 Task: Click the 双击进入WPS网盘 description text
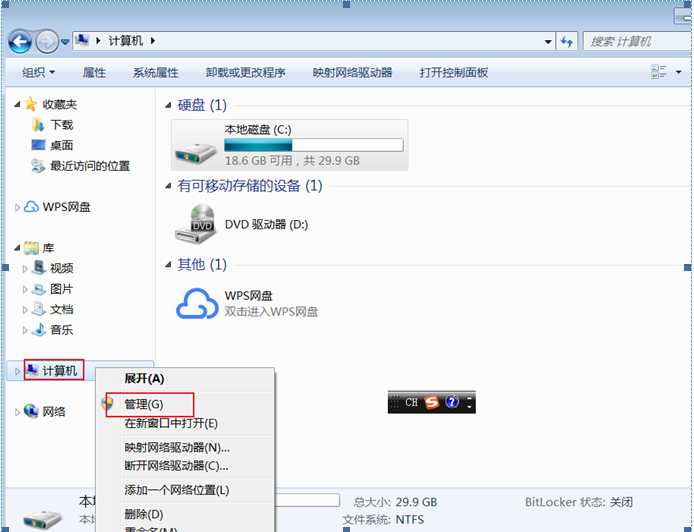point(271,312)
